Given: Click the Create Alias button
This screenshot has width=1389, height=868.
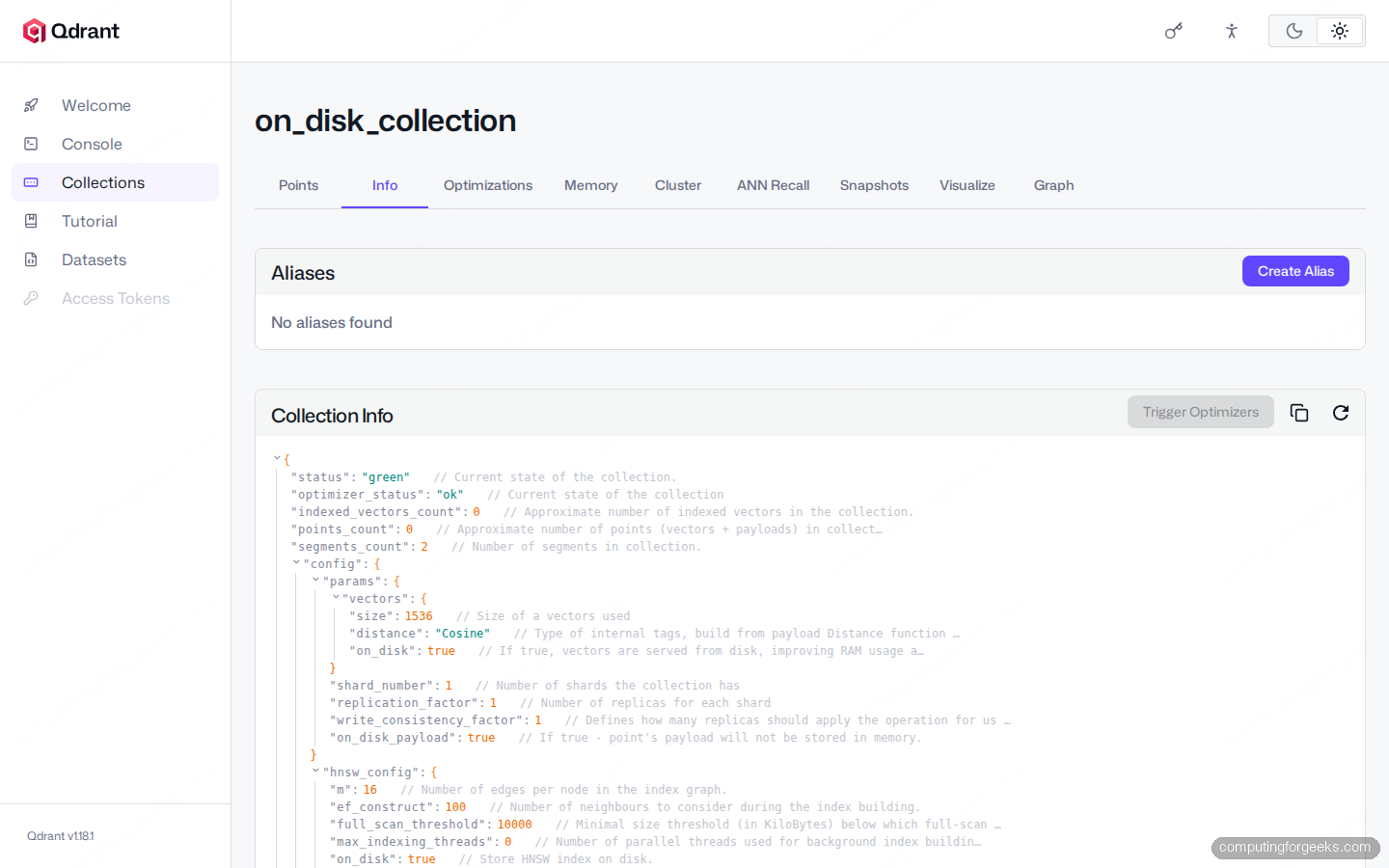Looking at the screenshot, I should (x=1295, y=271).
